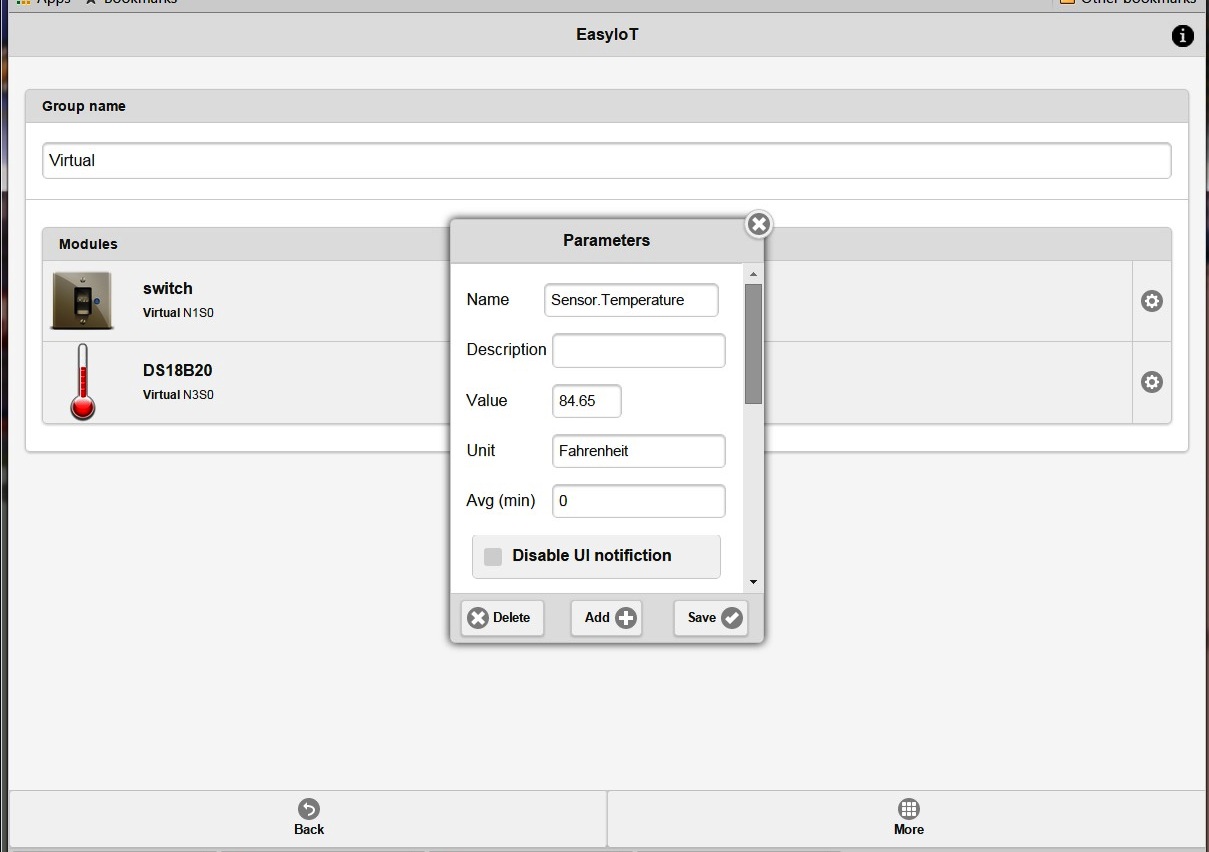Close the Parameters dialog with X icon
This screenshot has height=852, width=1209.
click(x=759, y=224)
